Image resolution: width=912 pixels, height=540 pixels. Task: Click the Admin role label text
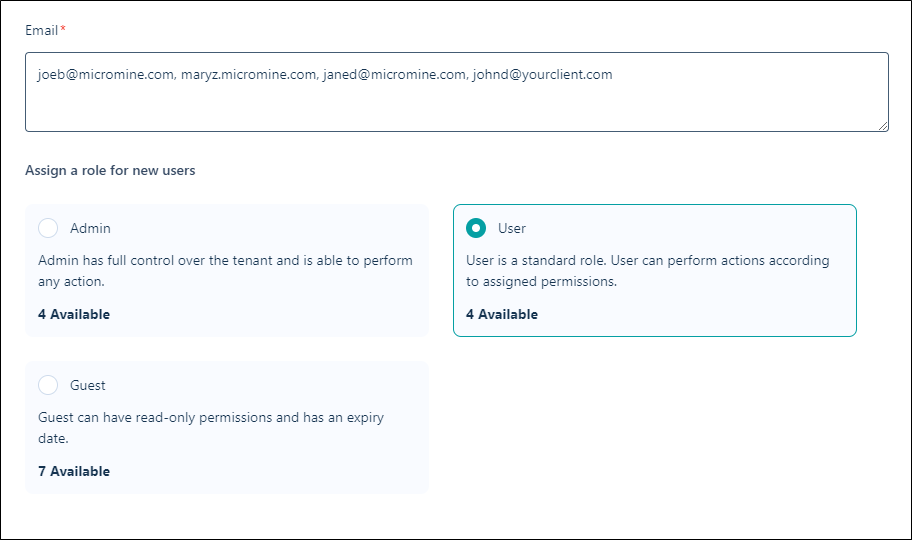(x=90, y=228)
